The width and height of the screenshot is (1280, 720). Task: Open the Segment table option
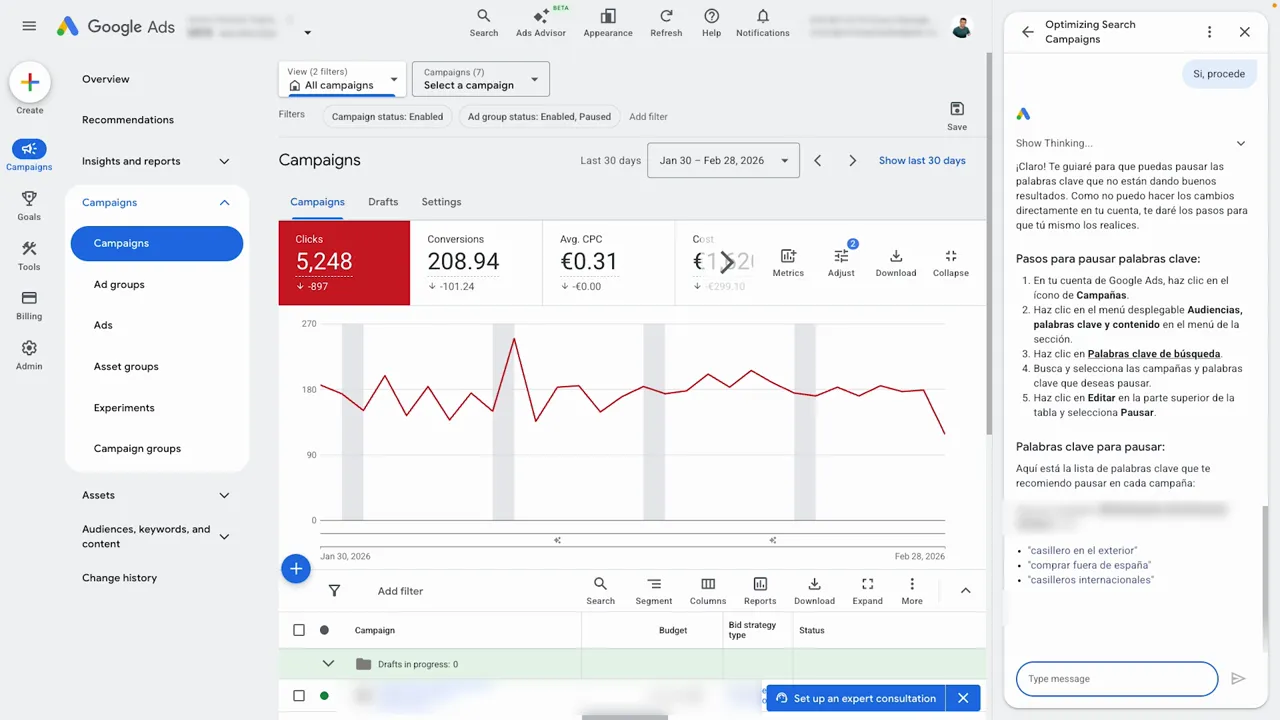click(654, 591)
